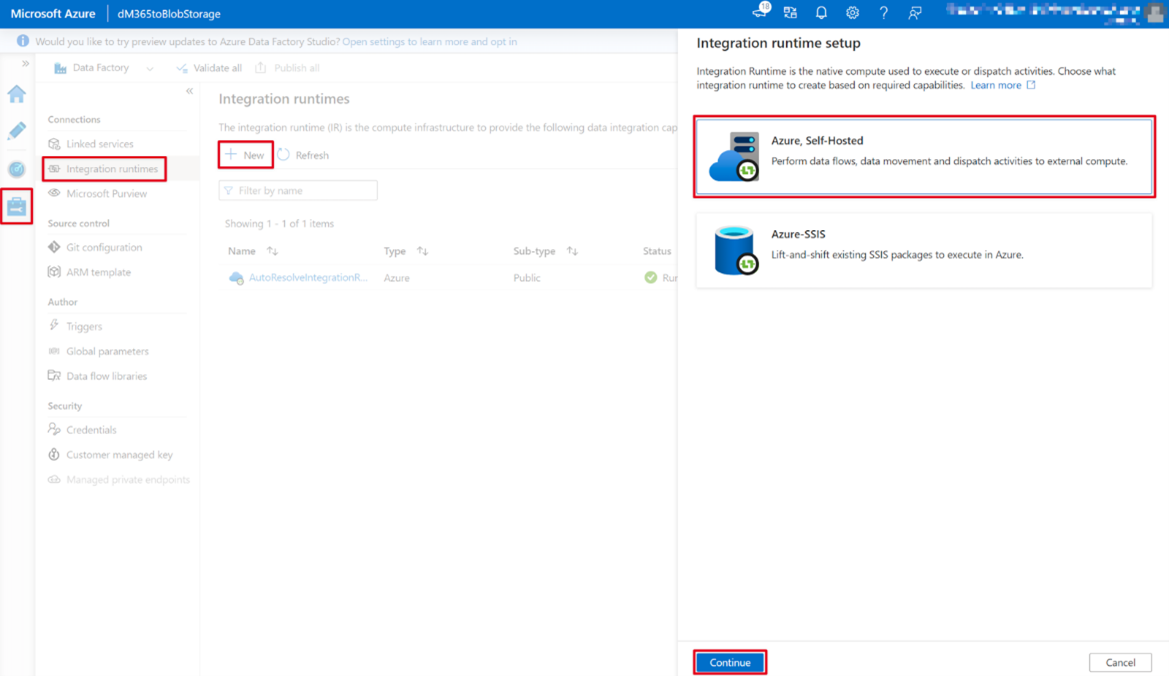Open Azure portal settings gear icon

[852, 12]
